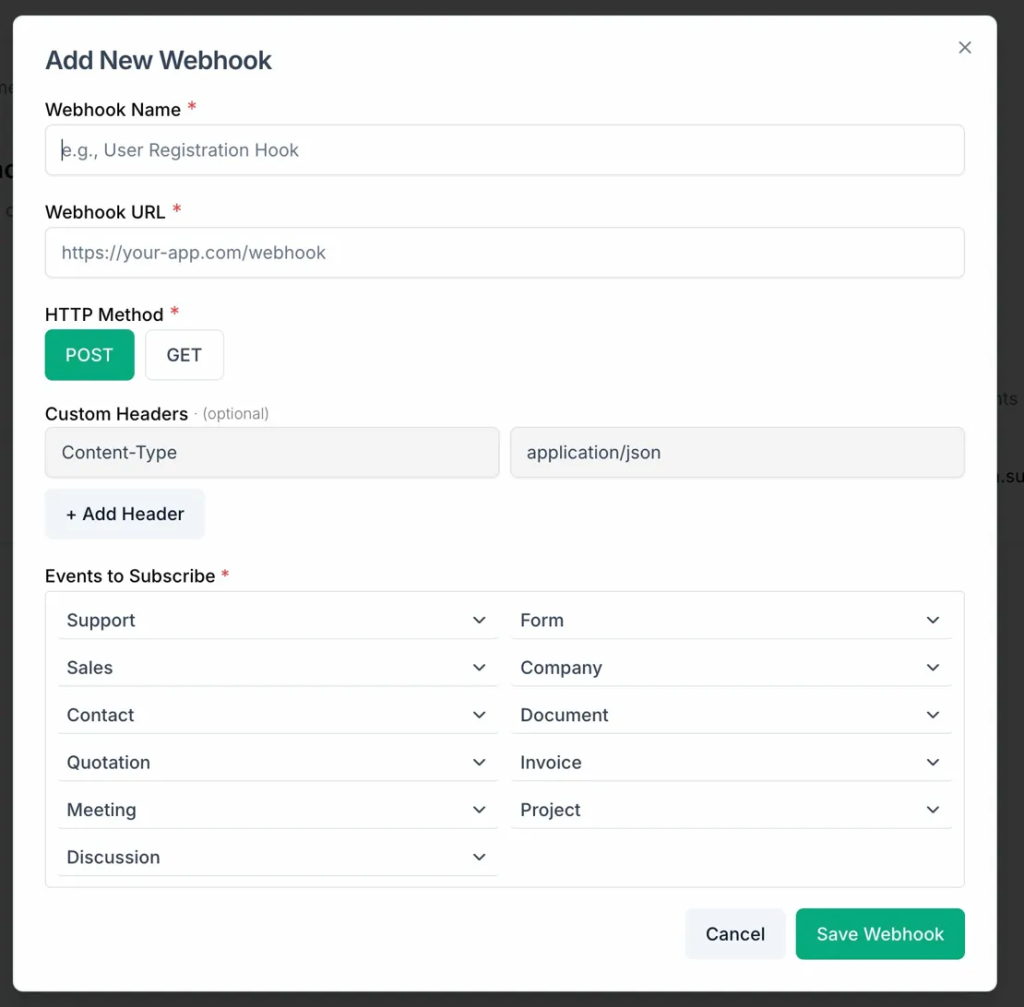Click the + Add Header button
The width and height of the screenshot is (1024, 1007).
pyautogui.click(x=125, y=514)
